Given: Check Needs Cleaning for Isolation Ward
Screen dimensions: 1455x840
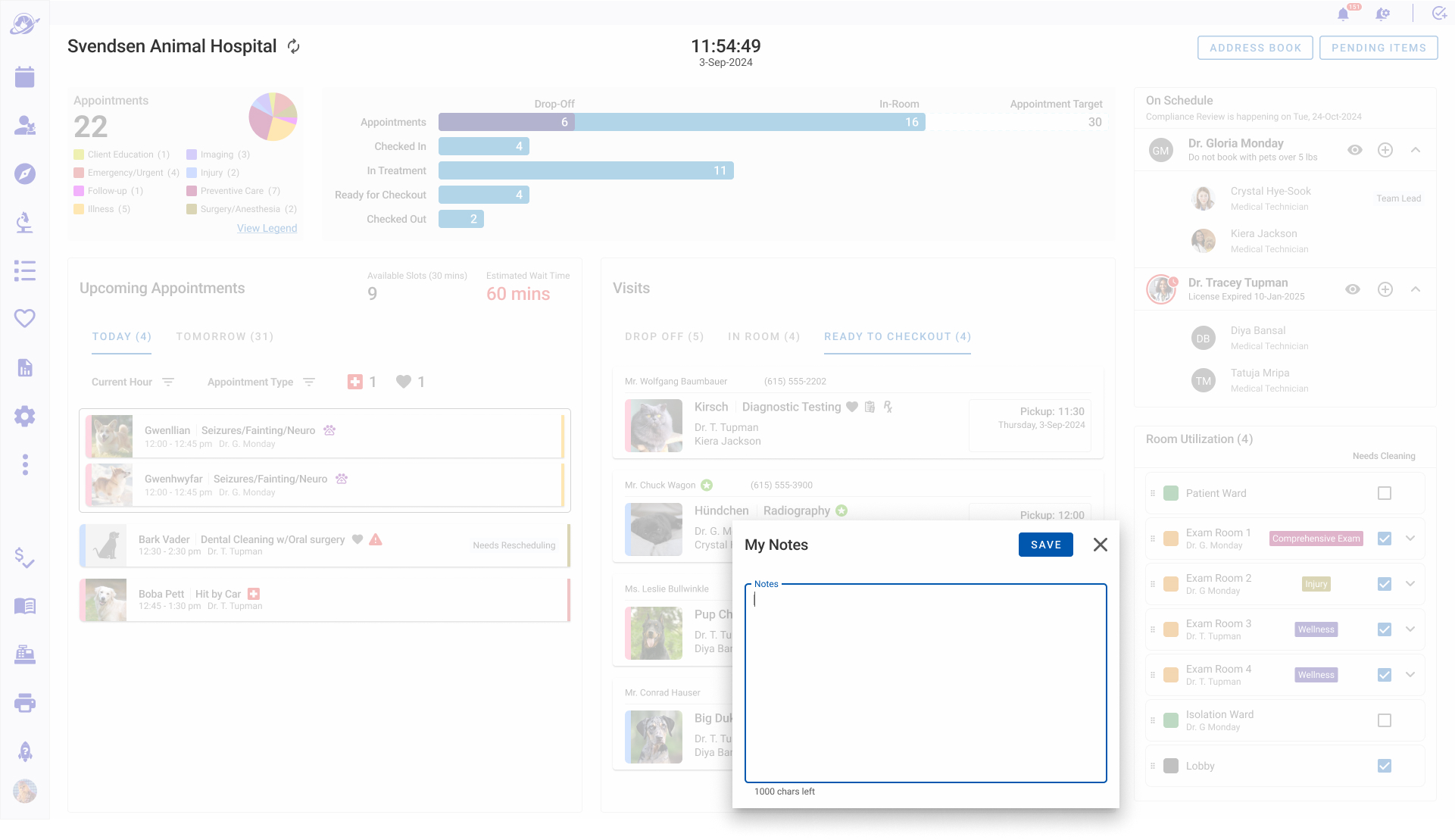Looking at the screenshot, I should point(1384,720).
